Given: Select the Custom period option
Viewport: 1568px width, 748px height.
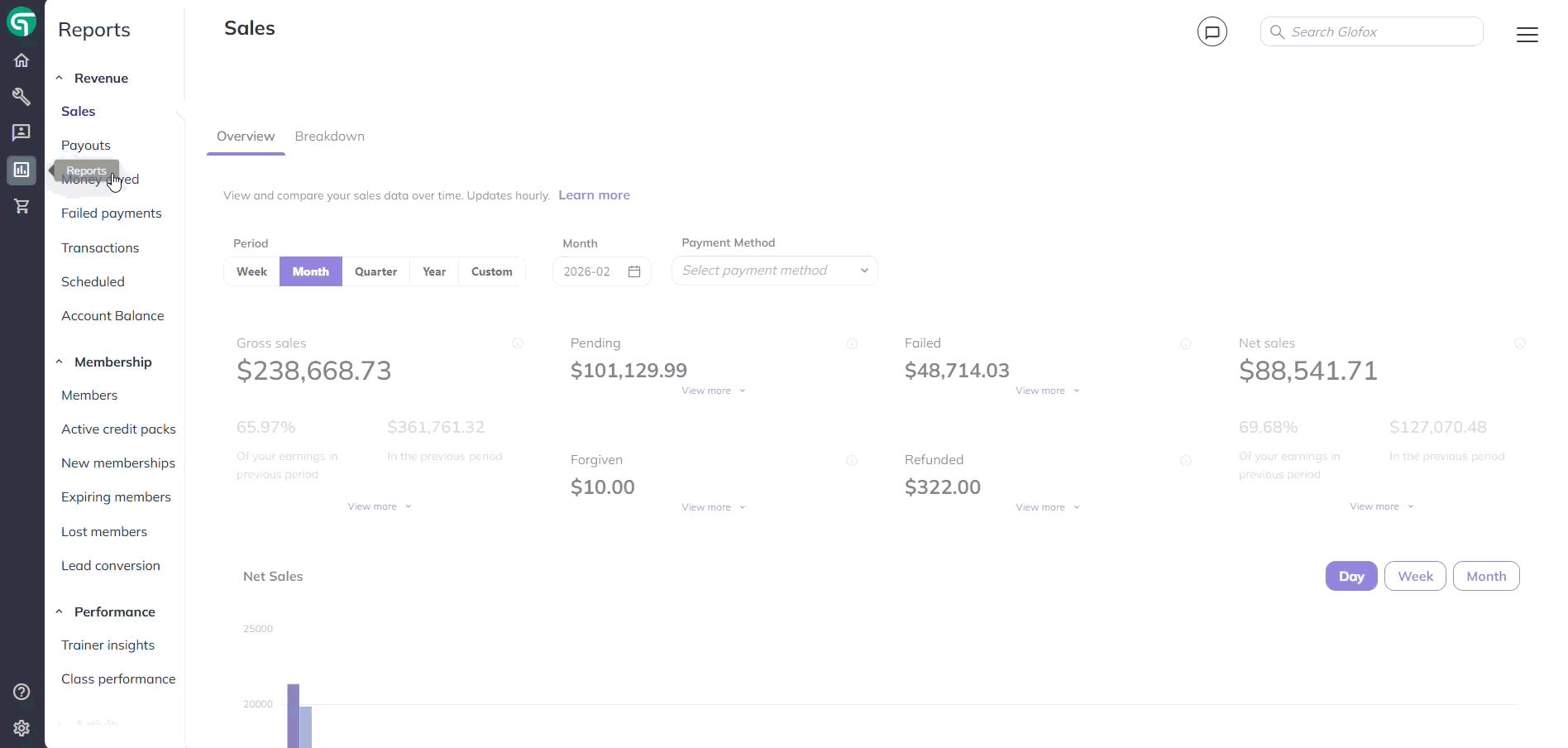Looking at the screenshot, I should (492, 271).
